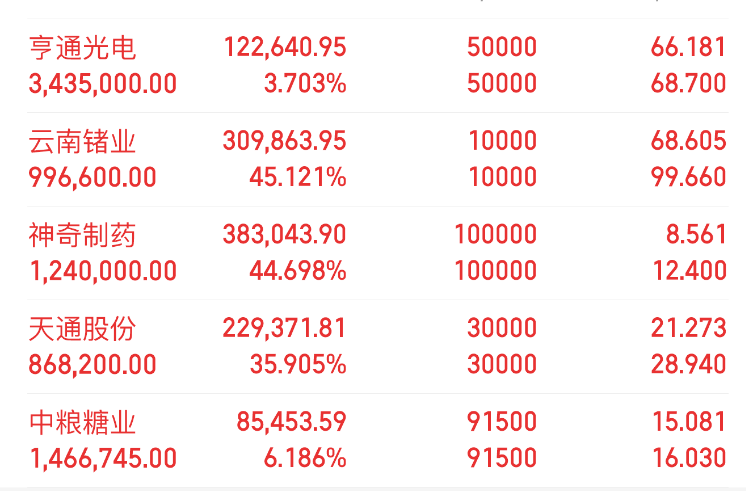Viewport: 746px width, 491px height.
Task: Tap profit percentage 44.698%
Action: (x=298, y=271)
